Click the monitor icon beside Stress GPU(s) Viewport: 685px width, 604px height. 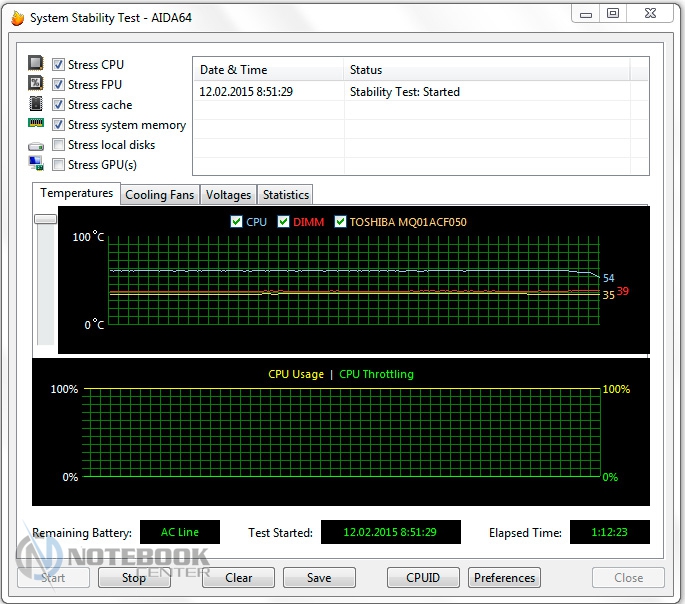[x=36, y=164]
